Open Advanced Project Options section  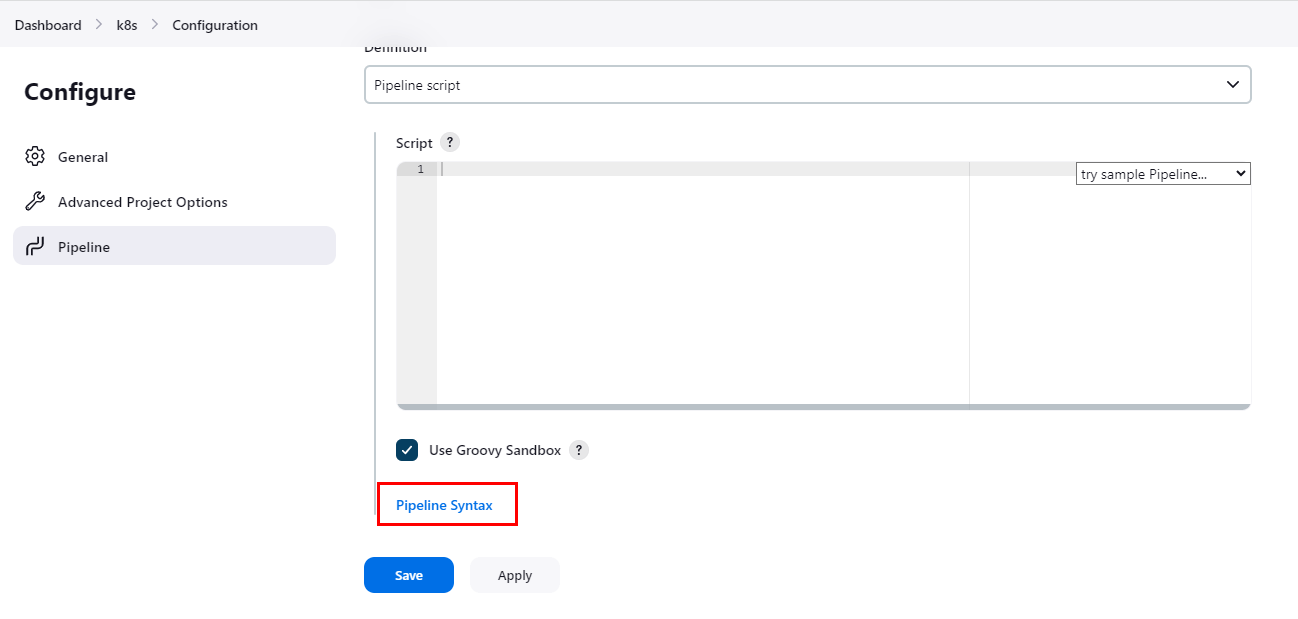141,201
